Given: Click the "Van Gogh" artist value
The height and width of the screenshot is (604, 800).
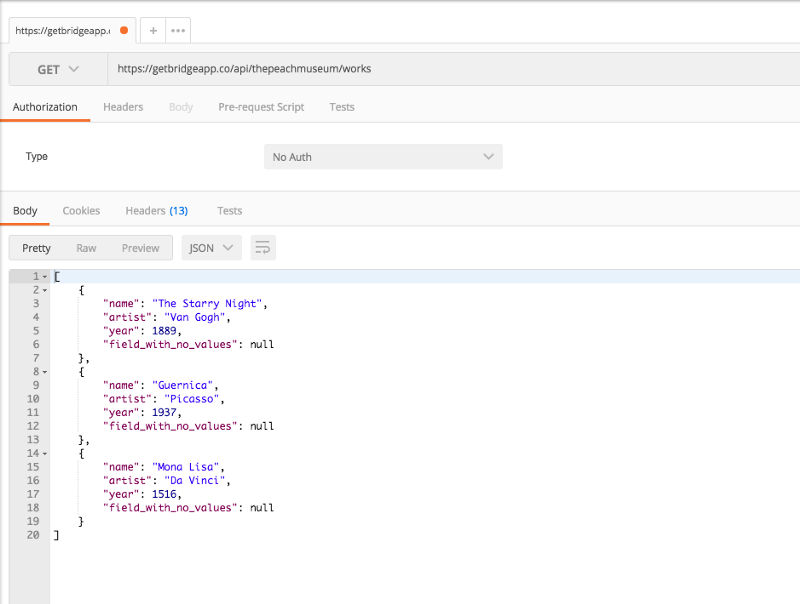Looking at the screenshot, I should point(194,317).
